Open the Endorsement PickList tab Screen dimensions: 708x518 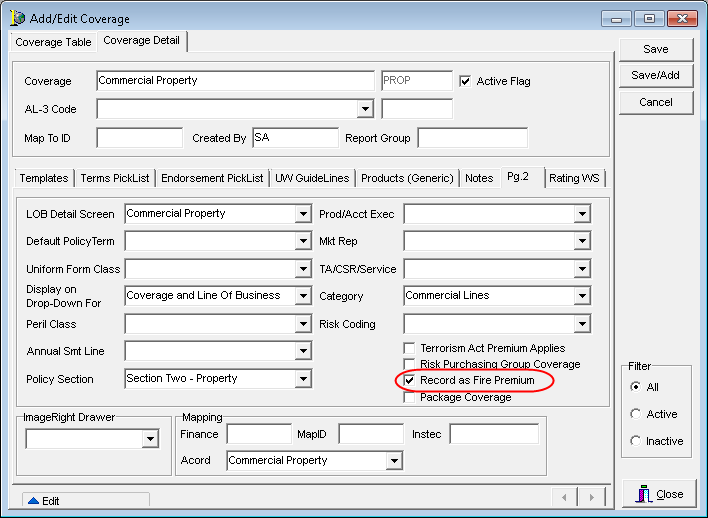[x=212, y=178]
